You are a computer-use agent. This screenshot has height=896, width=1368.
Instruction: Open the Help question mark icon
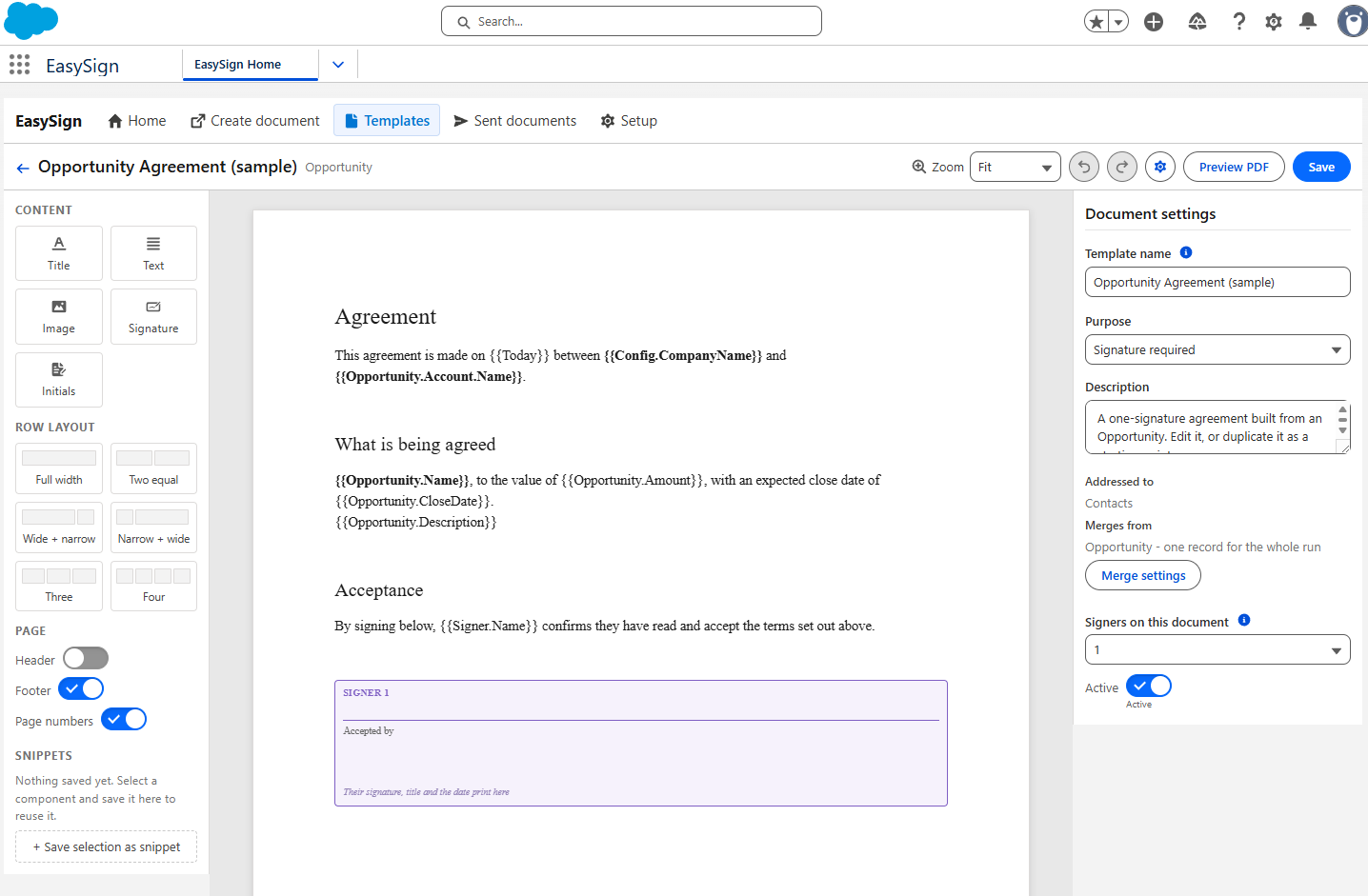click(1238, 21)
